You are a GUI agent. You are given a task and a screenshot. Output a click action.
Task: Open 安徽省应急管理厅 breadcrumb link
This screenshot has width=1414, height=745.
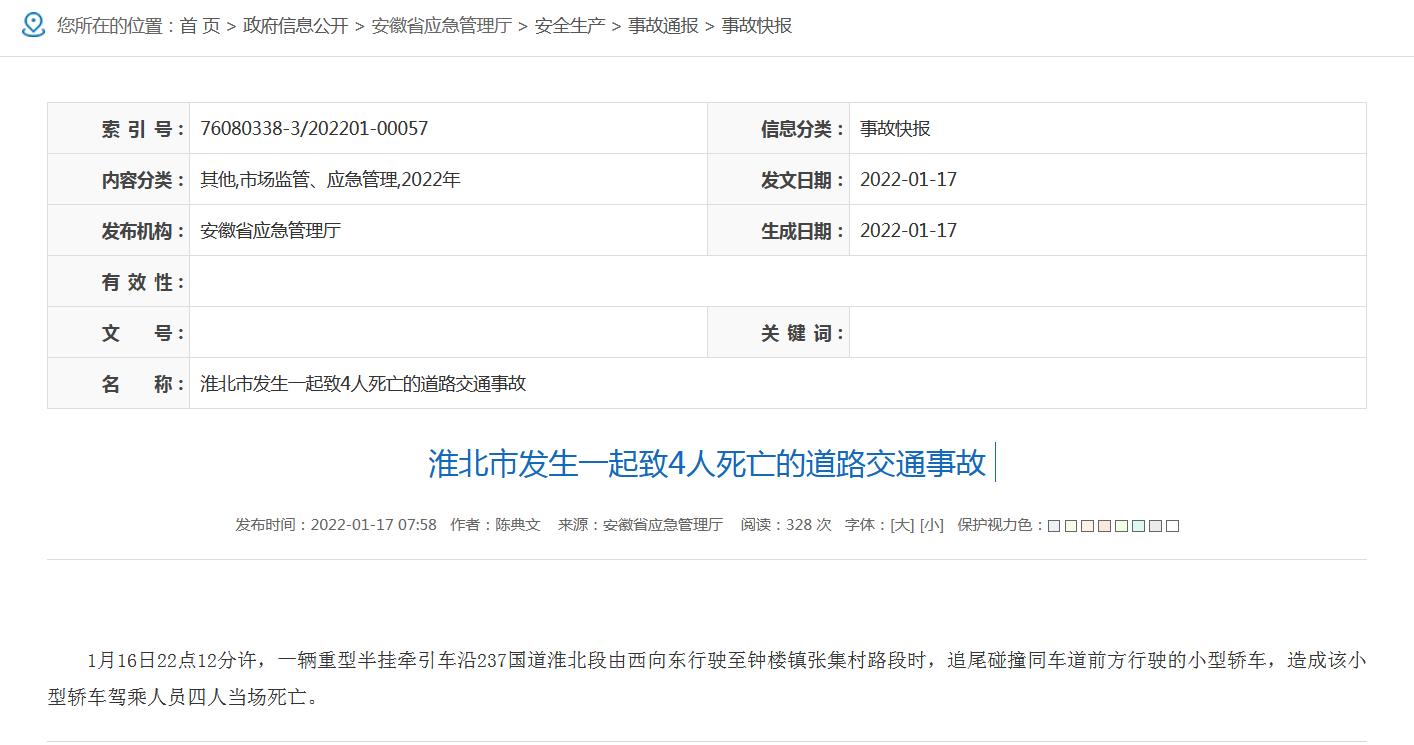click(x=442, y=26)
